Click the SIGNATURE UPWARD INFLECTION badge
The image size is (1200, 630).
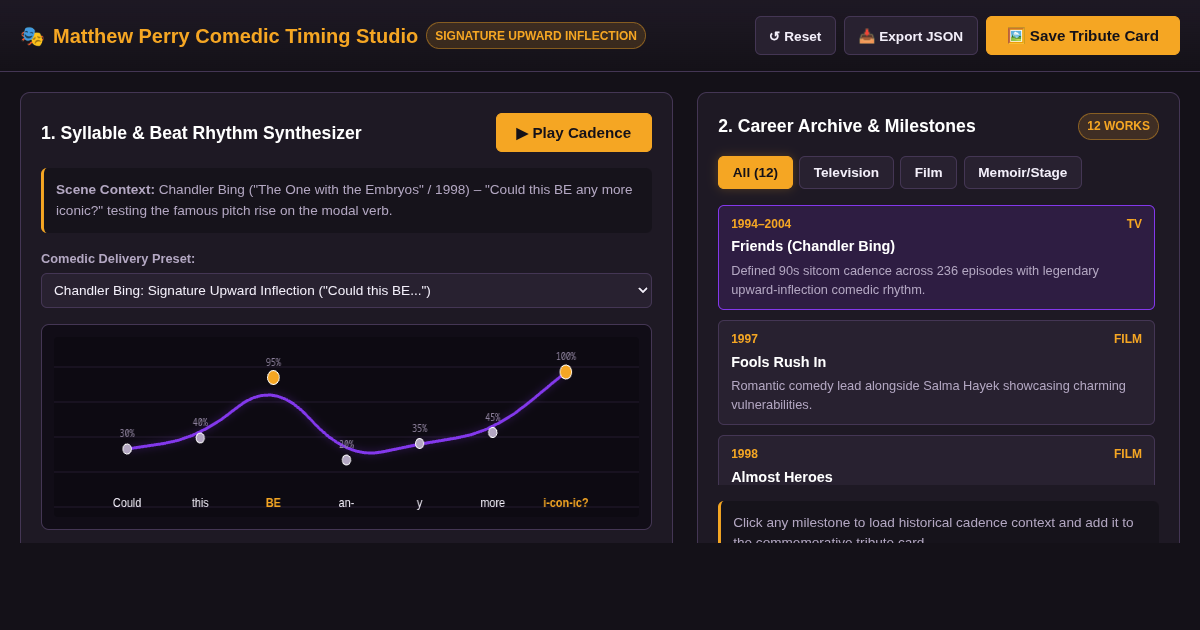point(536,36)
